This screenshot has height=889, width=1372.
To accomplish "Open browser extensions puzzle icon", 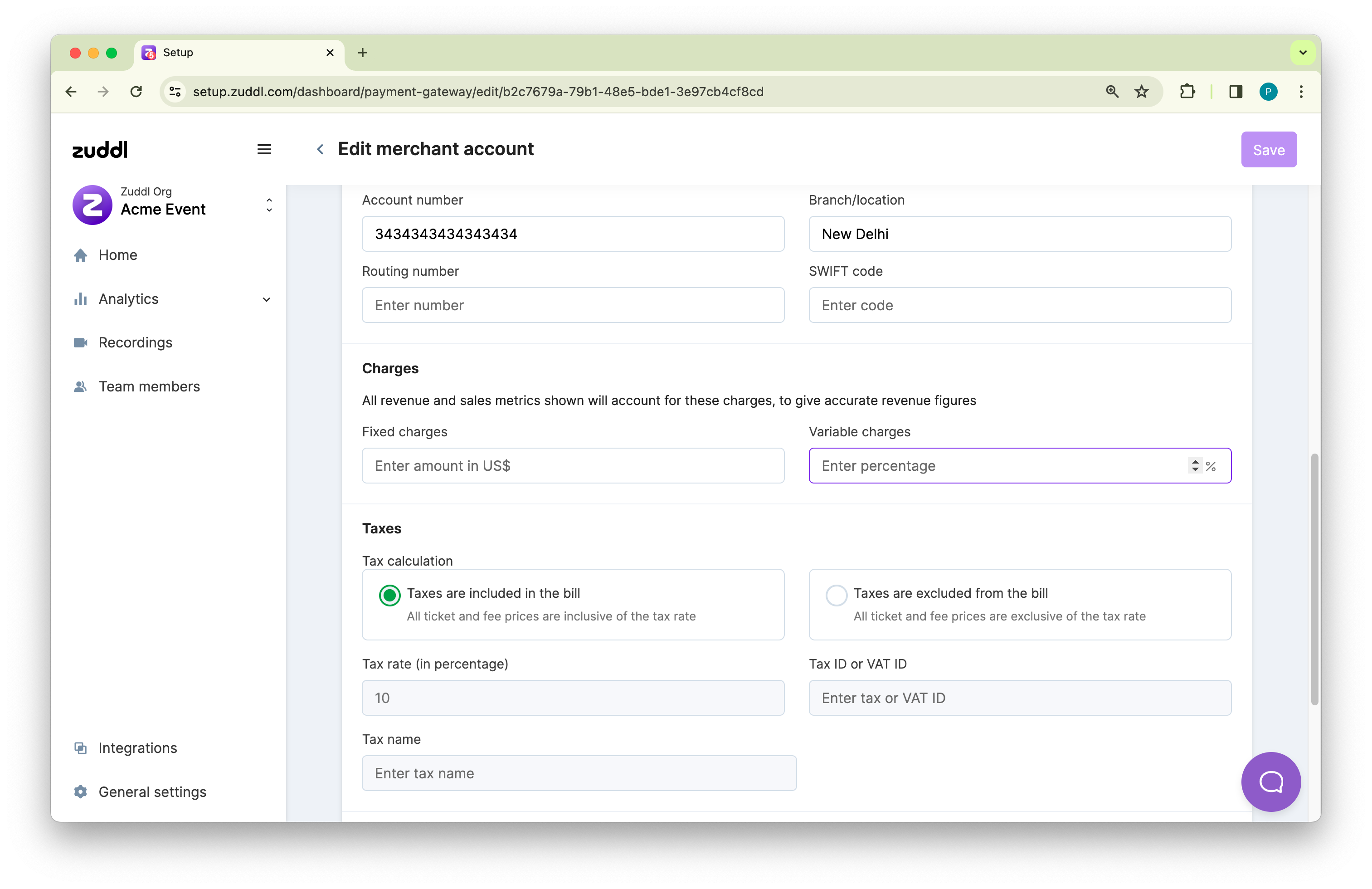I will point(1187,92).
